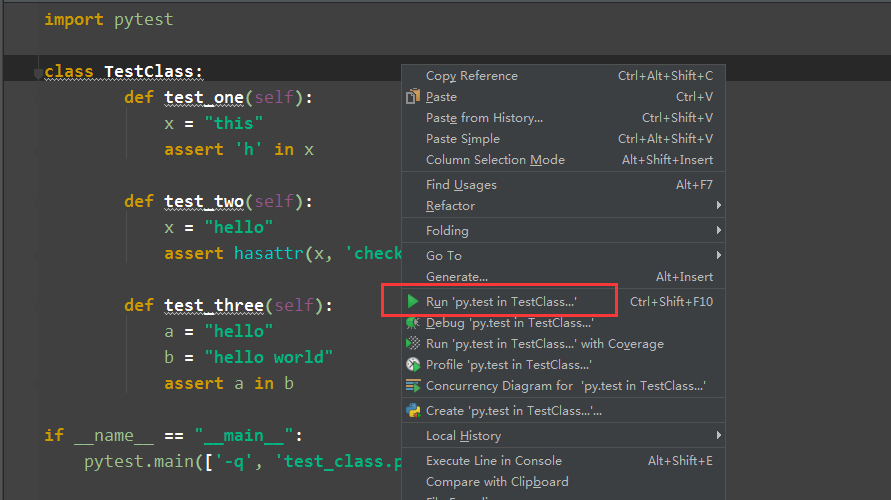Image resolution: width=891 pixels, height=500 pixels.
Task: Open the Generate... menu entry
Action: click(x=456, y=277)
